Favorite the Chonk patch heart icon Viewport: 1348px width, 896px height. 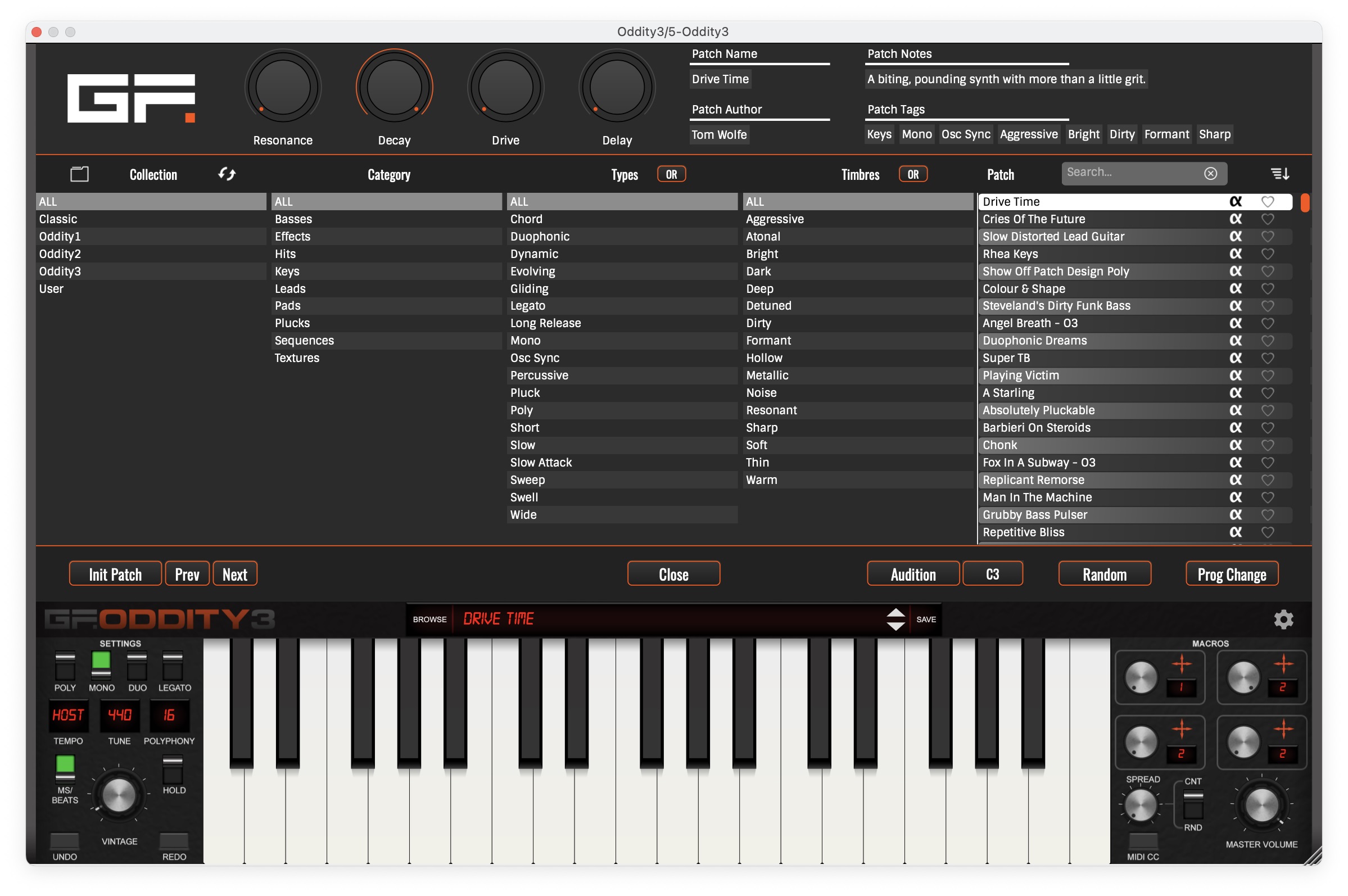[1267, 445]
